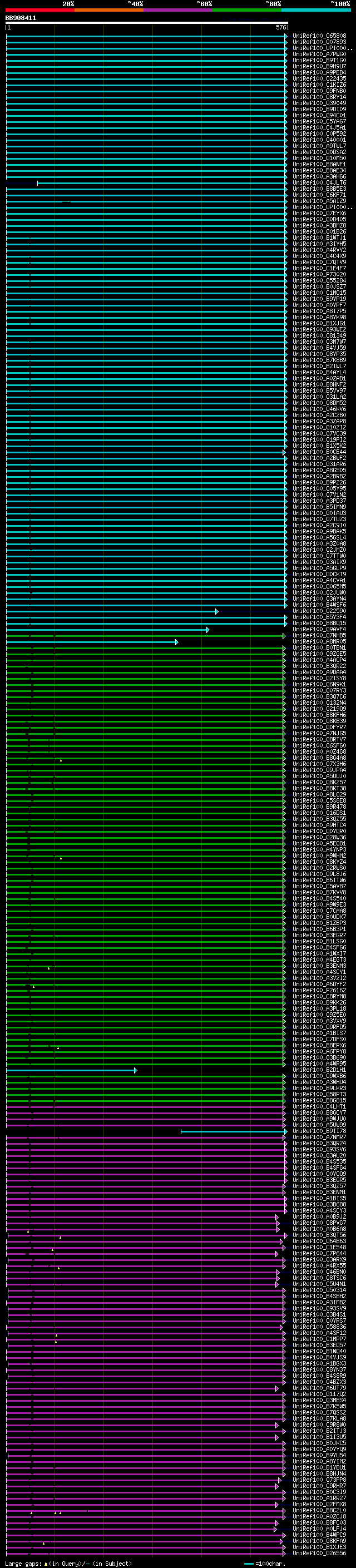This screenshot has height=1568, width=356.
Task: Click the green alignment bar for Q7NHB5
Action: point(145,635)
